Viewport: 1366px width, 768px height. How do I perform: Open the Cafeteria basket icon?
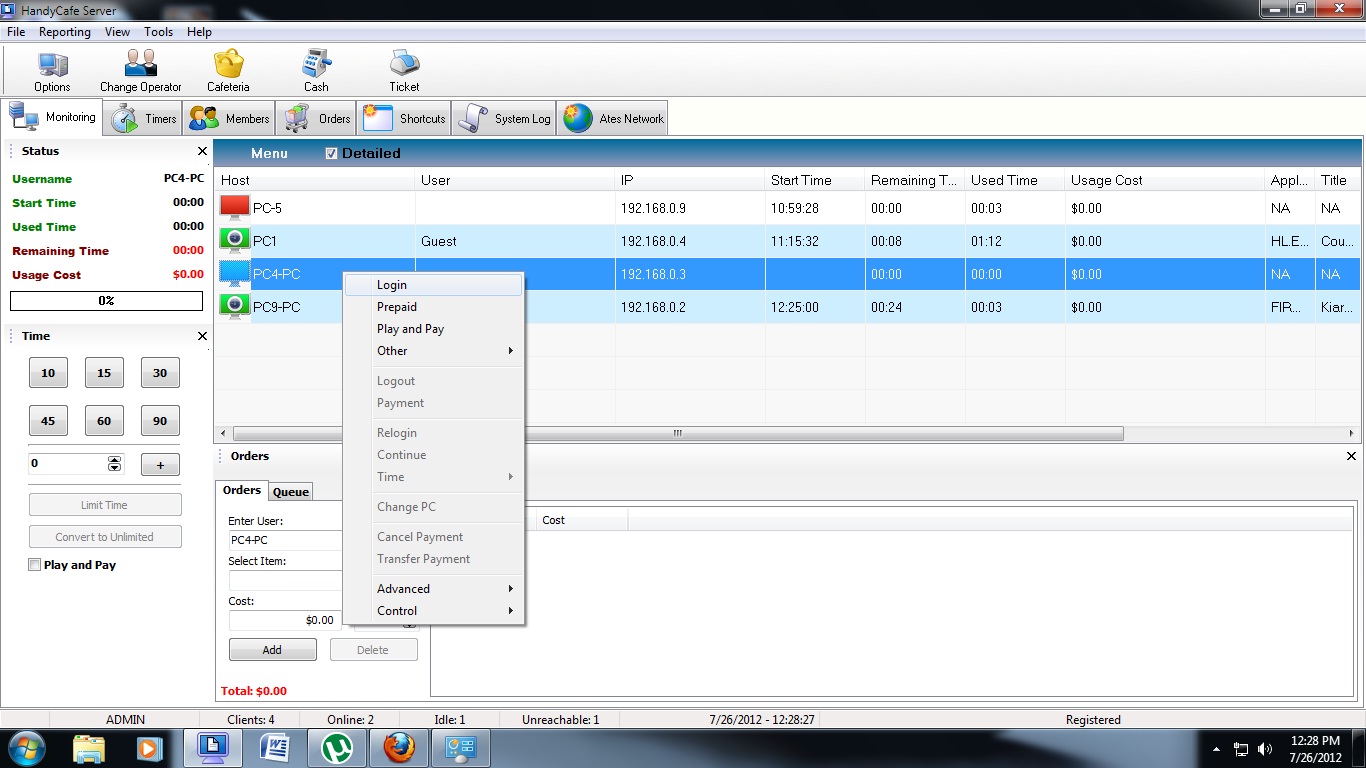(x=228, y=70)
